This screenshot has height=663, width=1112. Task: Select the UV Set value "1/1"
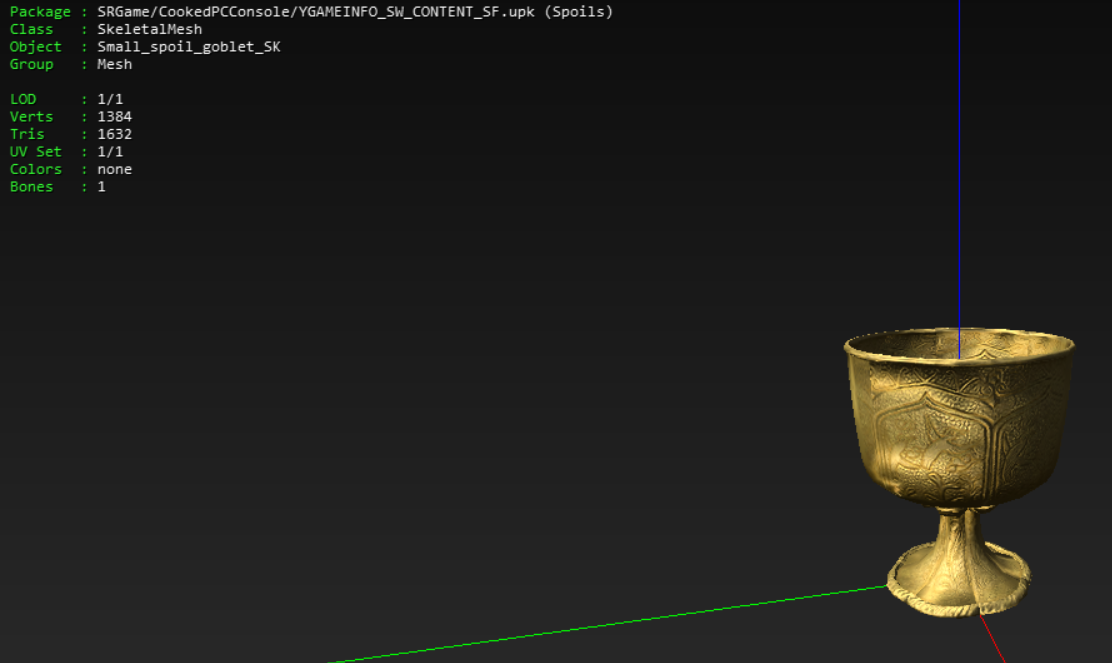pyautogui.click(x=110, y=152)
